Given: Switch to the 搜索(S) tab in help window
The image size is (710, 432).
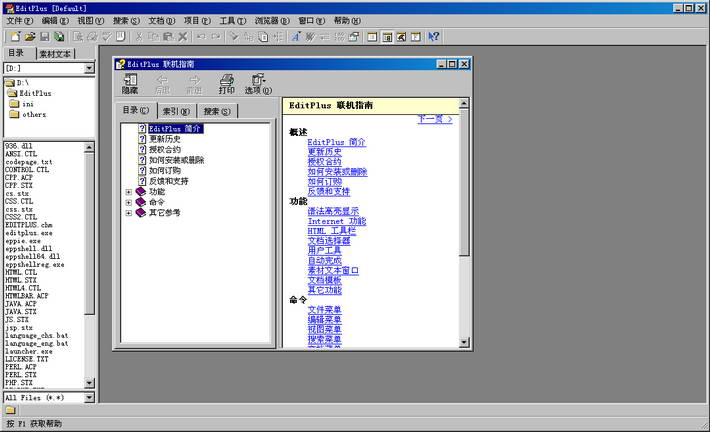Looking at the screenshot, I should click(217, 111).
